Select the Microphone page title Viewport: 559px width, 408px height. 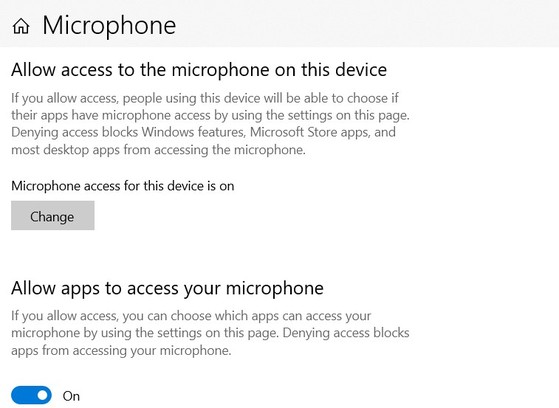(x=109, y=25)
